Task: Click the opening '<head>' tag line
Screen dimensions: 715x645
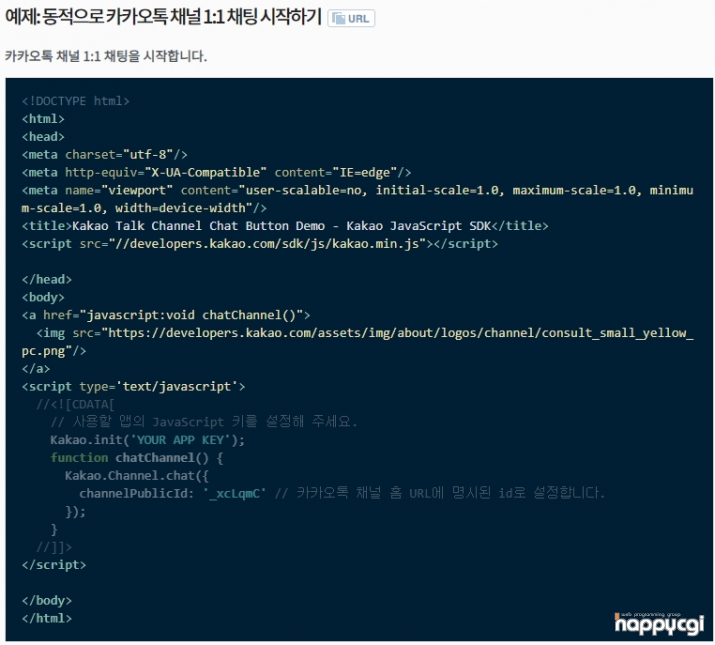Action: (x=43, y=136)
